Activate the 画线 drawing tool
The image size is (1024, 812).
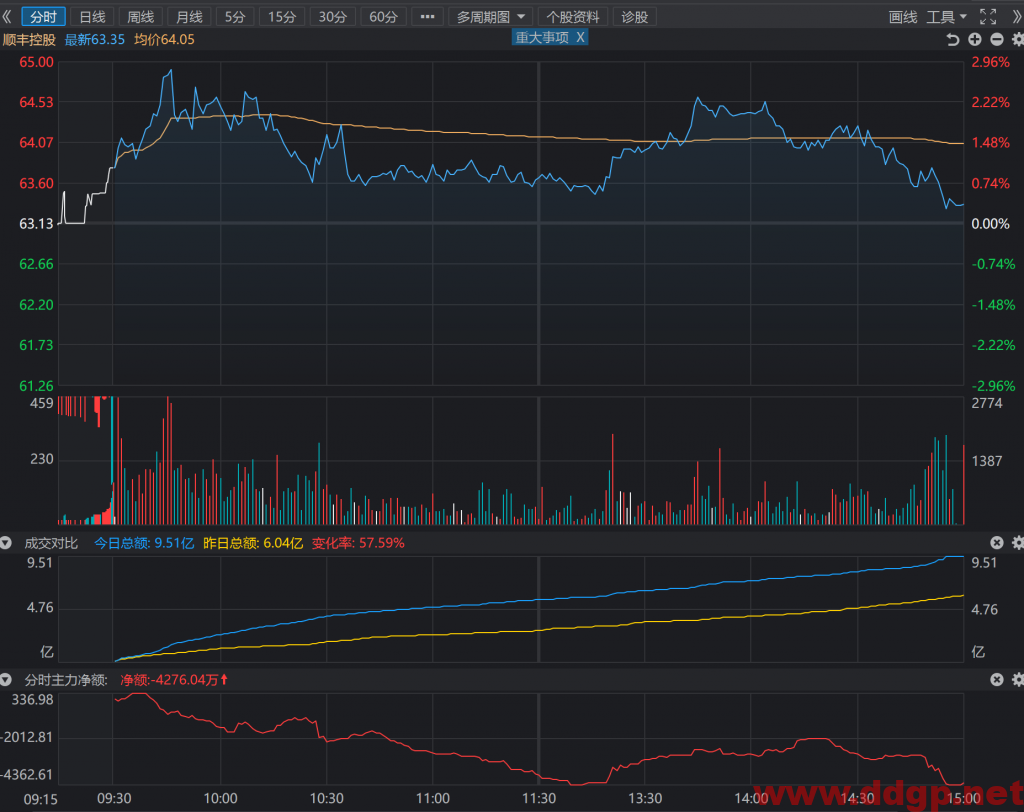tap(903, 17)
